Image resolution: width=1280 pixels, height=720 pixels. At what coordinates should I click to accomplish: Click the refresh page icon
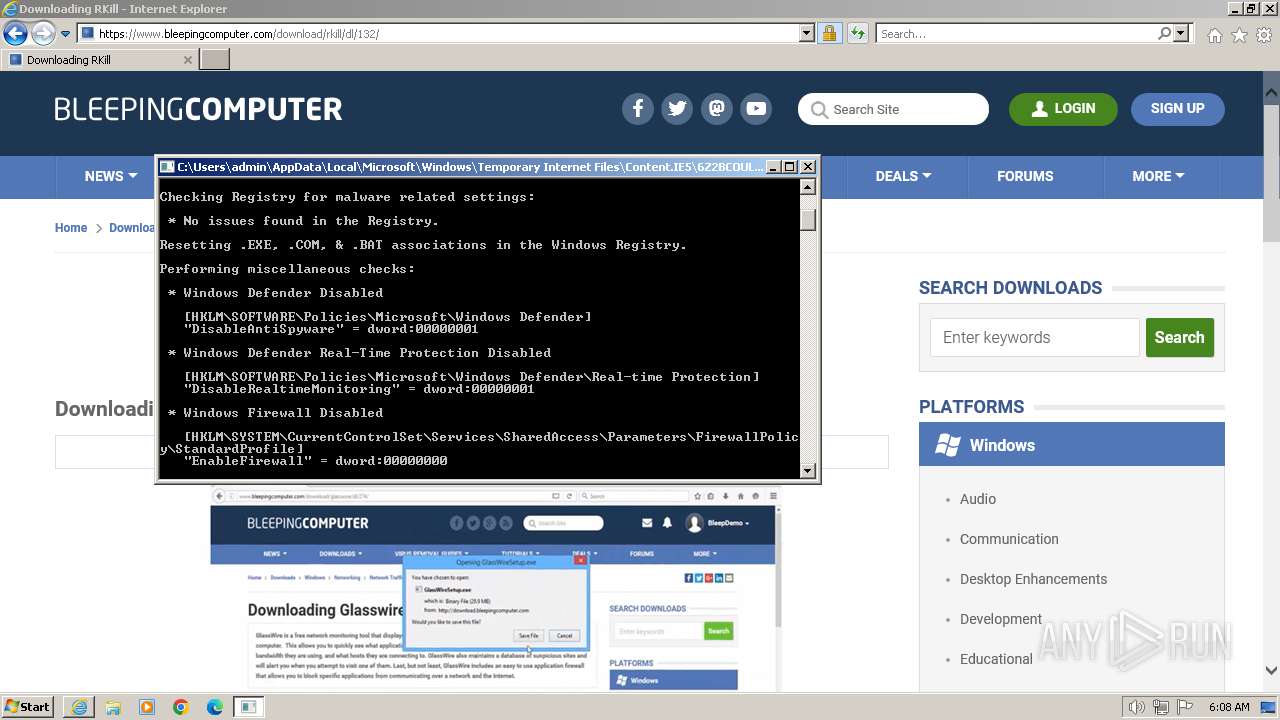tap(857, 33)
